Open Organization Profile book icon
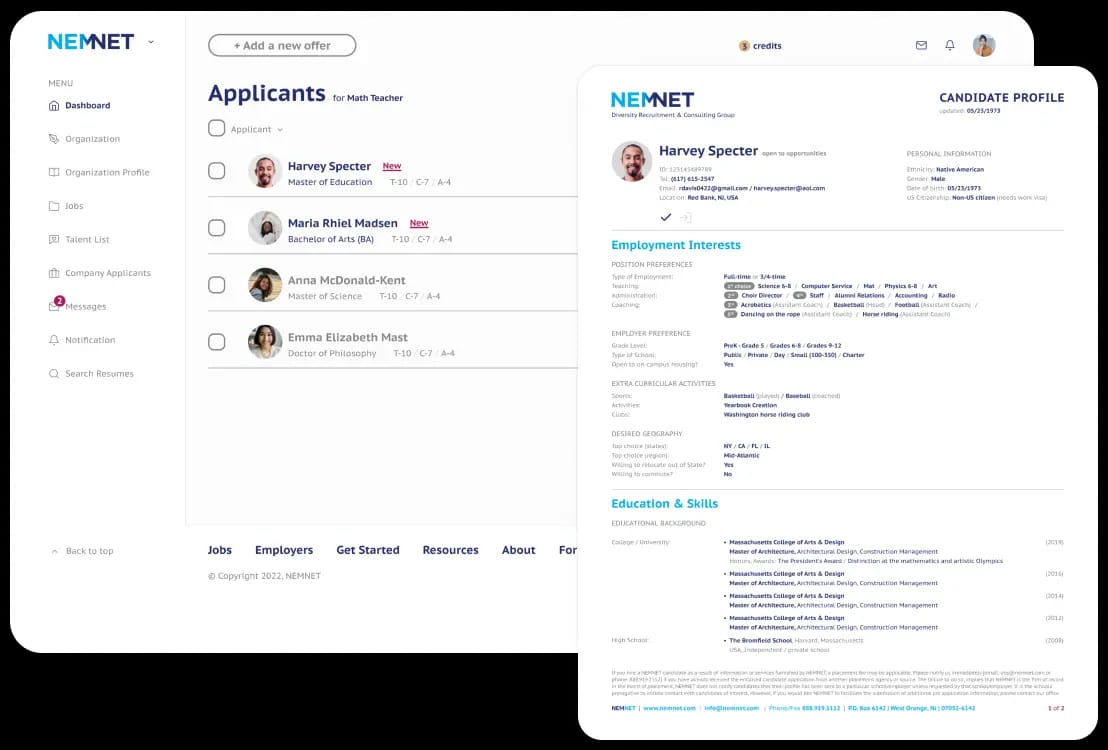Viewport: 1108px width, 750px height. tap(54, 172)
